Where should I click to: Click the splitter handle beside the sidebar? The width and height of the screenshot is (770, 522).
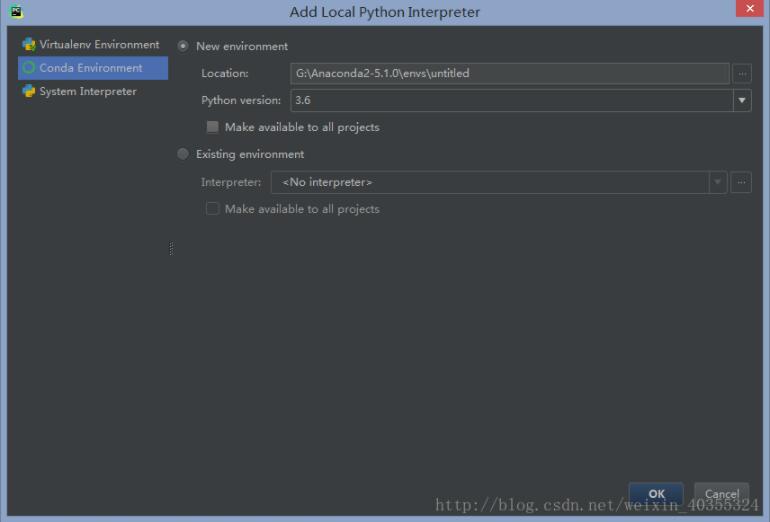(171, 248)
